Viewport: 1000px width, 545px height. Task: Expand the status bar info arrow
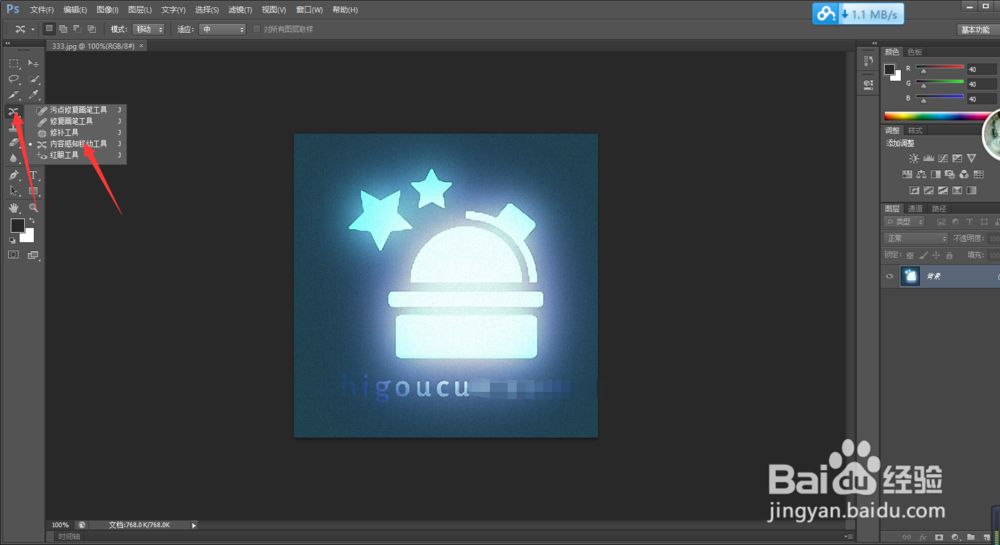(194, 525)
